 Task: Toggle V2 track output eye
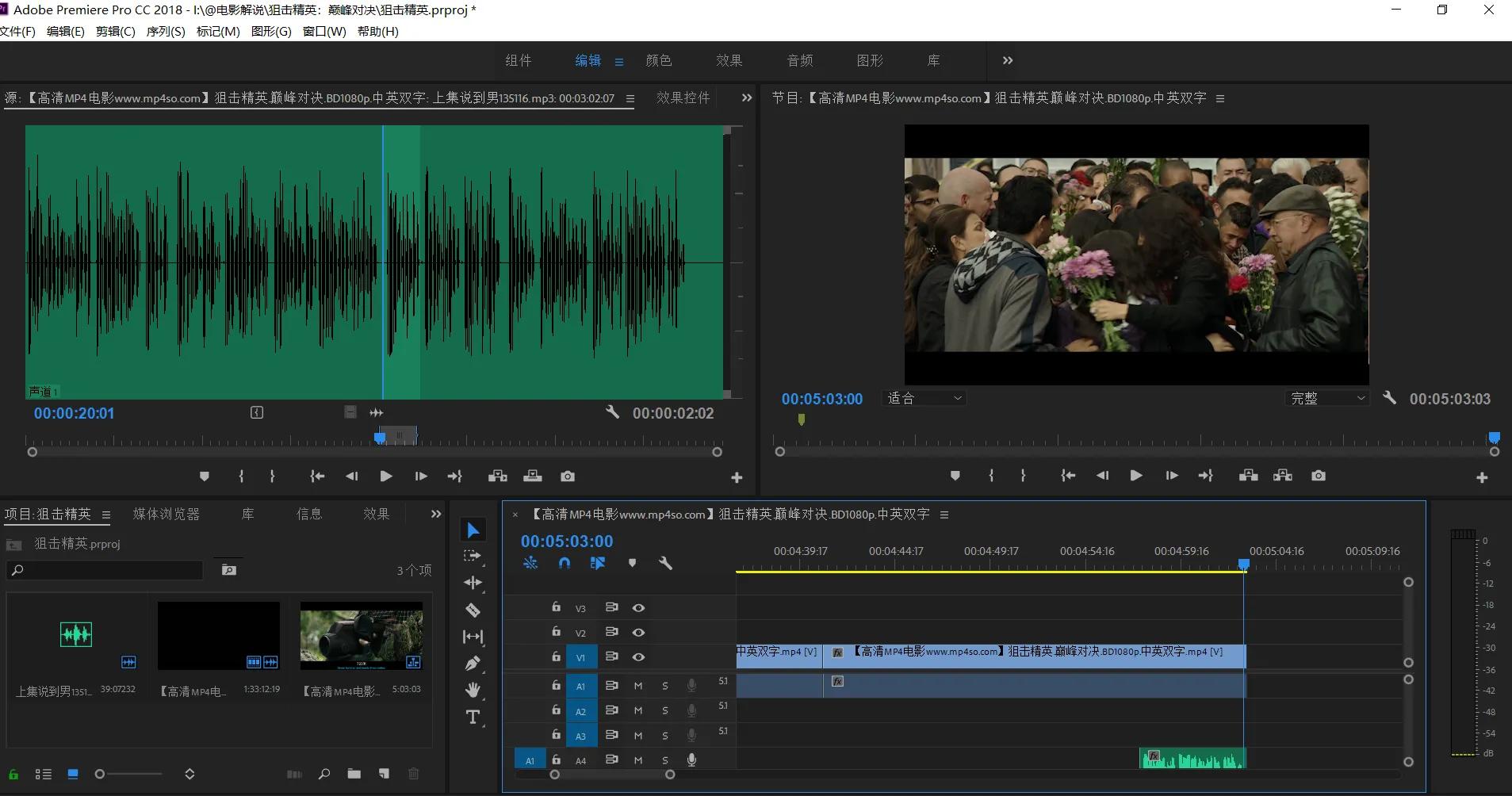click(x=638, y=633)
